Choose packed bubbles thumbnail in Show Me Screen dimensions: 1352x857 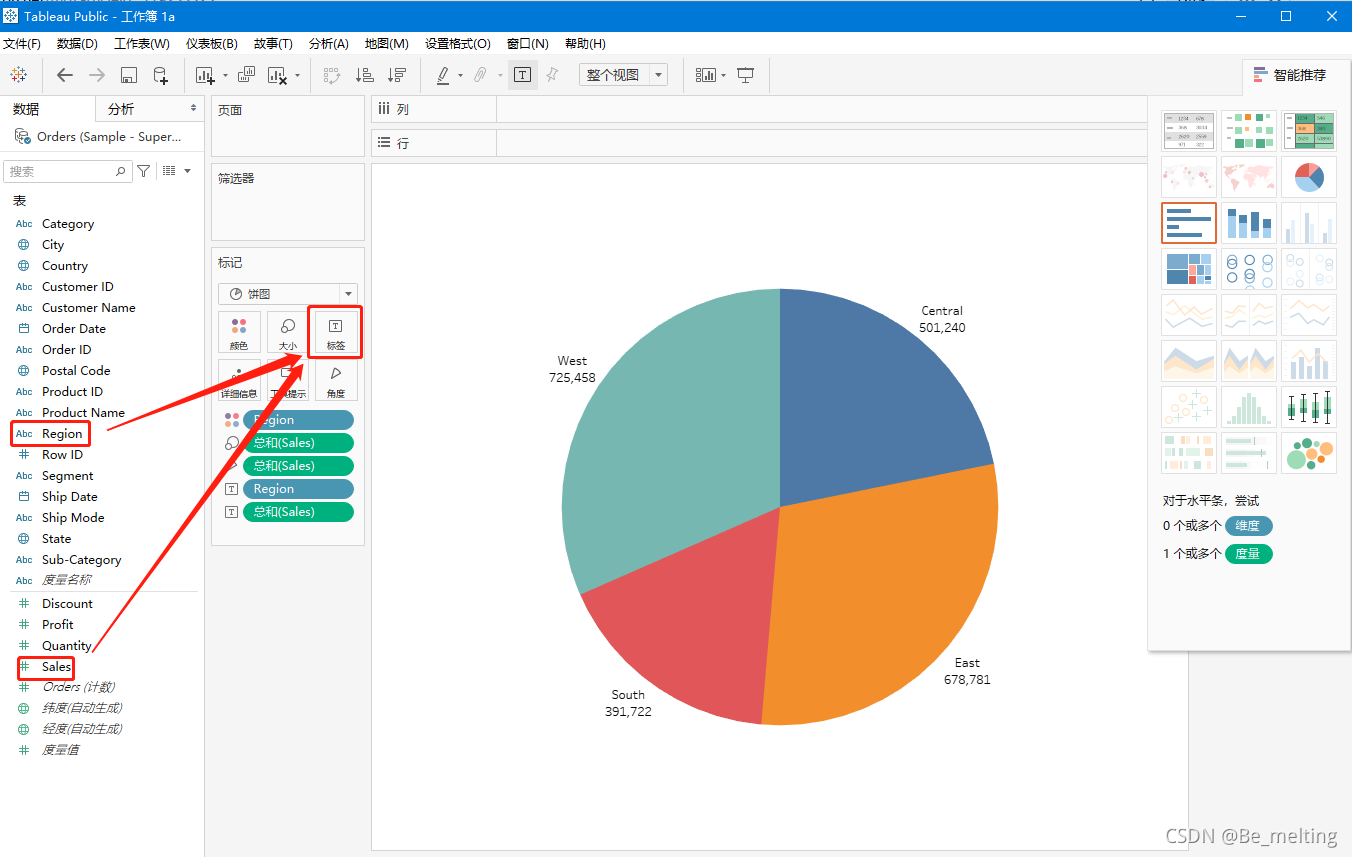pos(1309,453)
